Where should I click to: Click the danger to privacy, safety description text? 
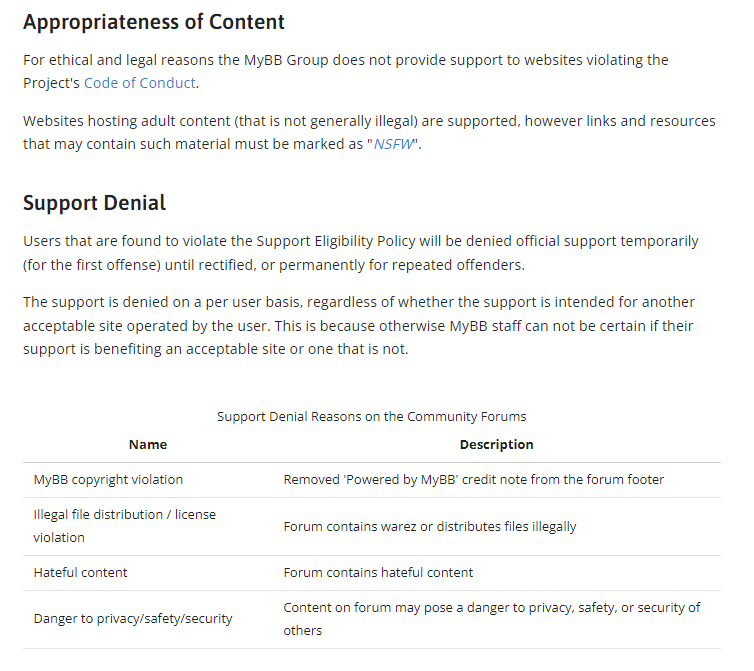click(x=492, y=619)
